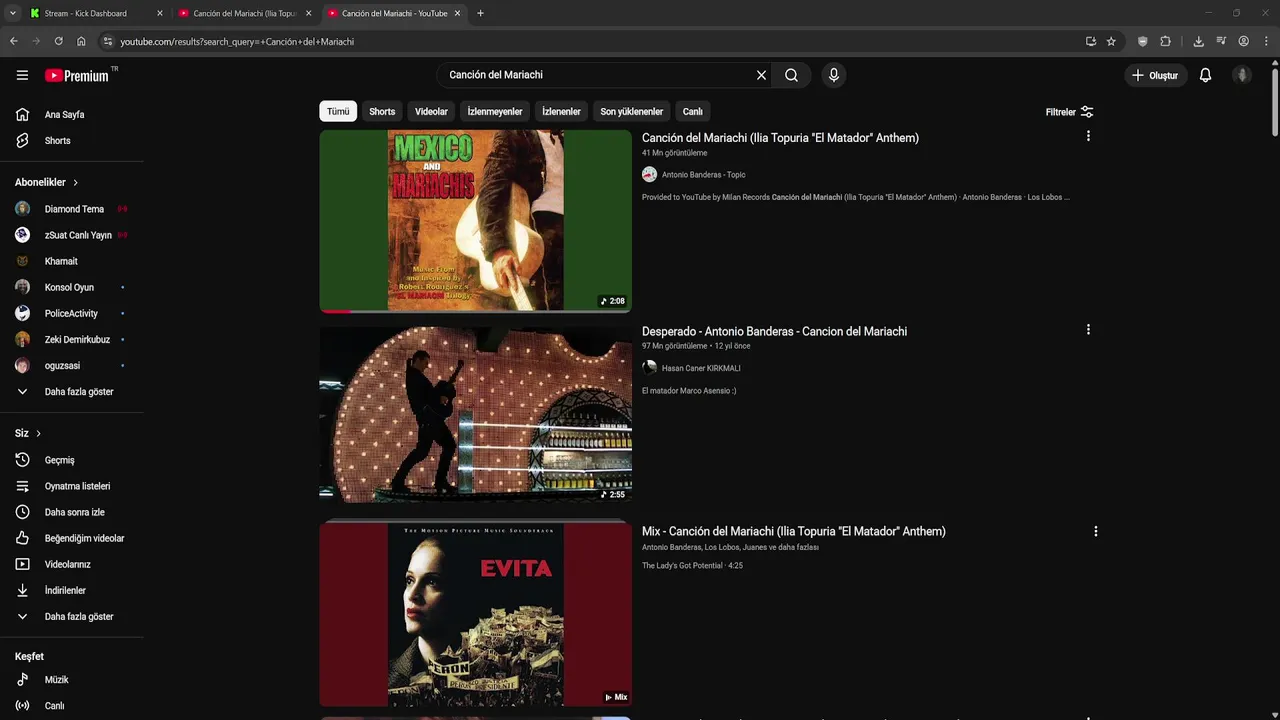
Task: Play the Mexico and Mariachis thumbnail
Action: [476, 221]
